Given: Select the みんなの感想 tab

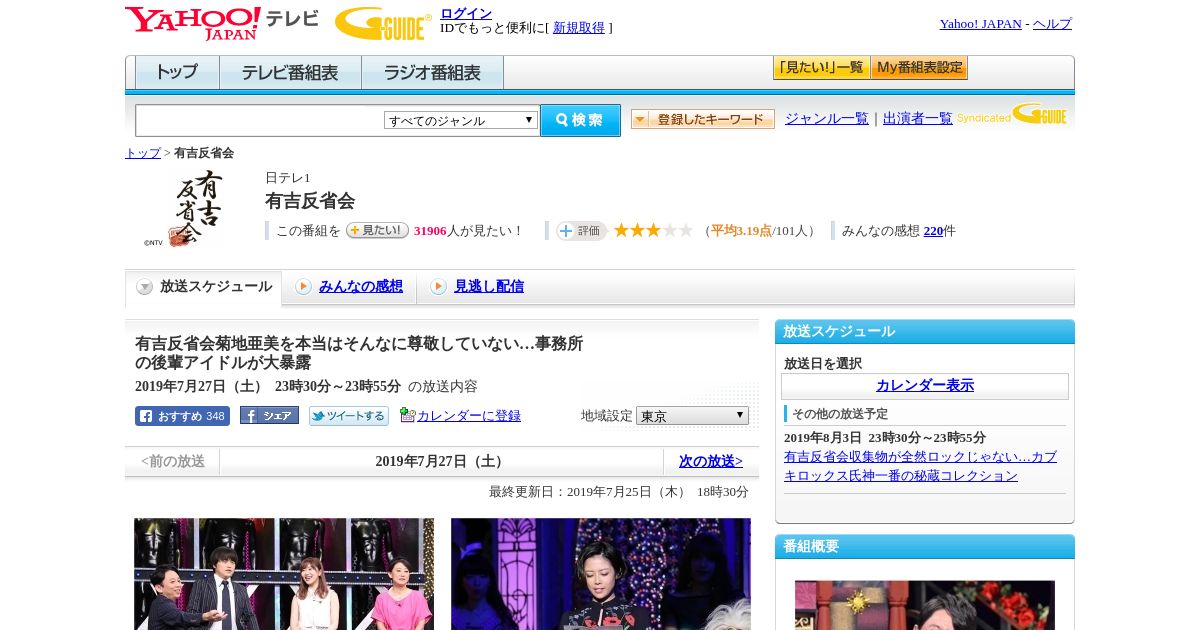Looking at the screenshot, I should point(361,287).
